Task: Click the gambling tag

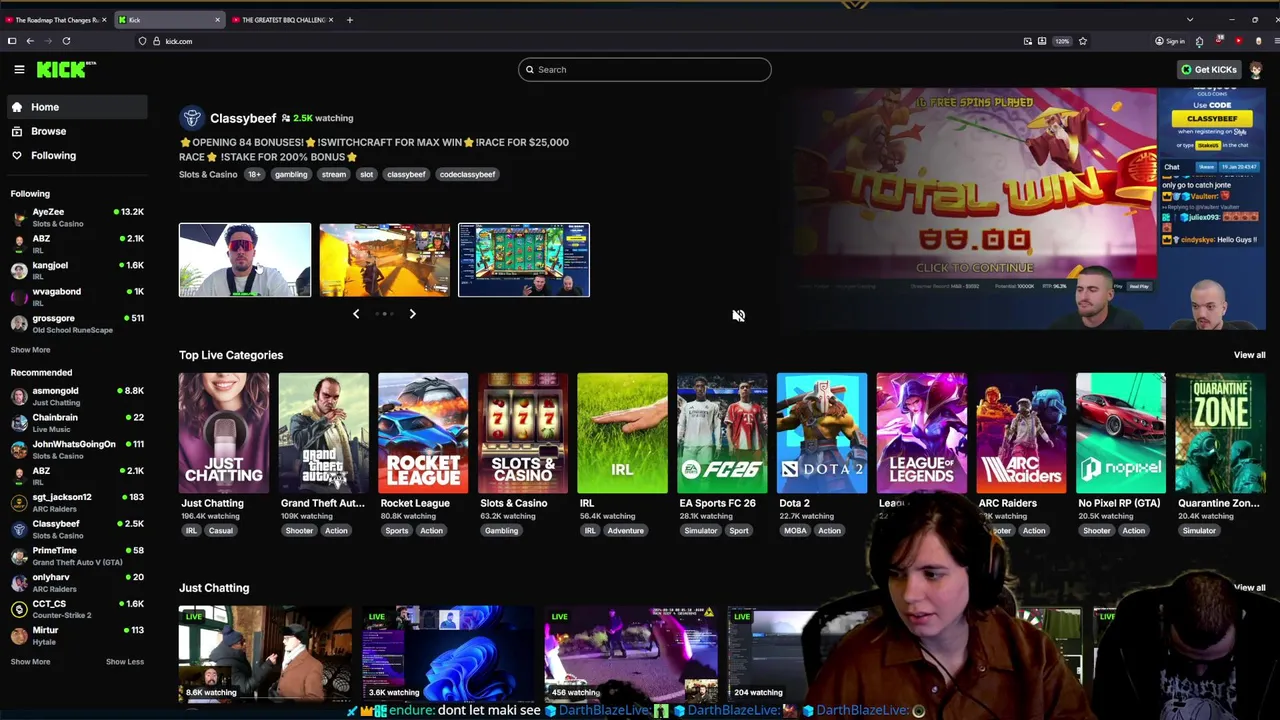Action: pos(291,174)
